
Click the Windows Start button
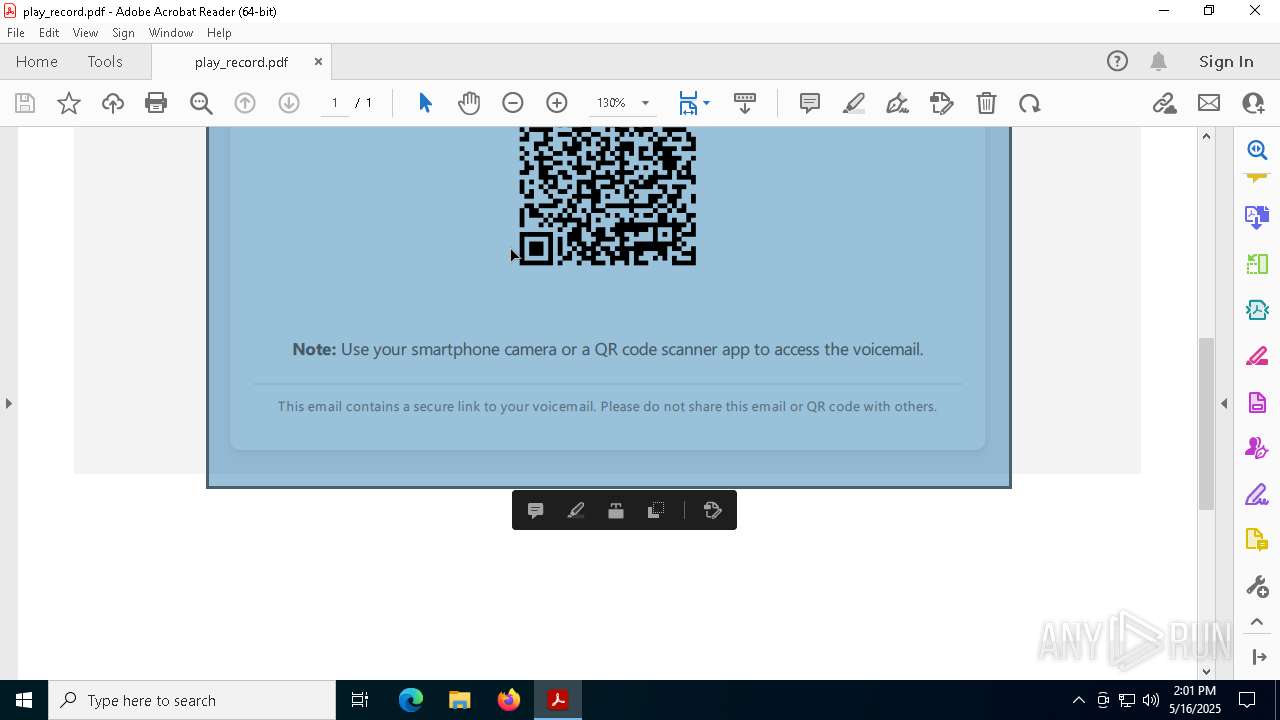[24, 700]
